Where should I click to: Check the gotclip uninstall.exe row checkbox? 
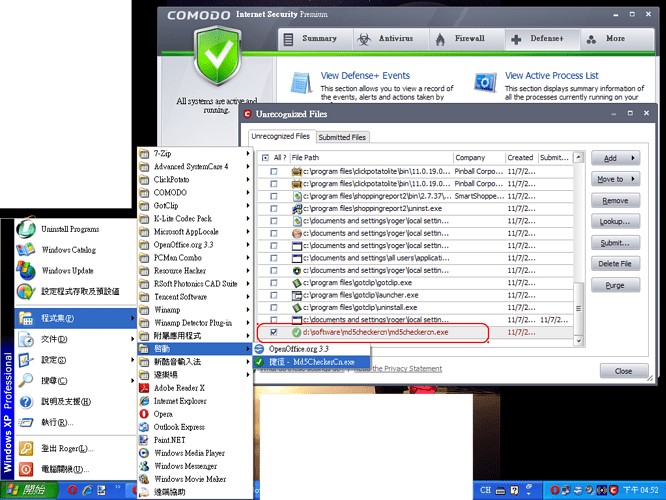274,307
